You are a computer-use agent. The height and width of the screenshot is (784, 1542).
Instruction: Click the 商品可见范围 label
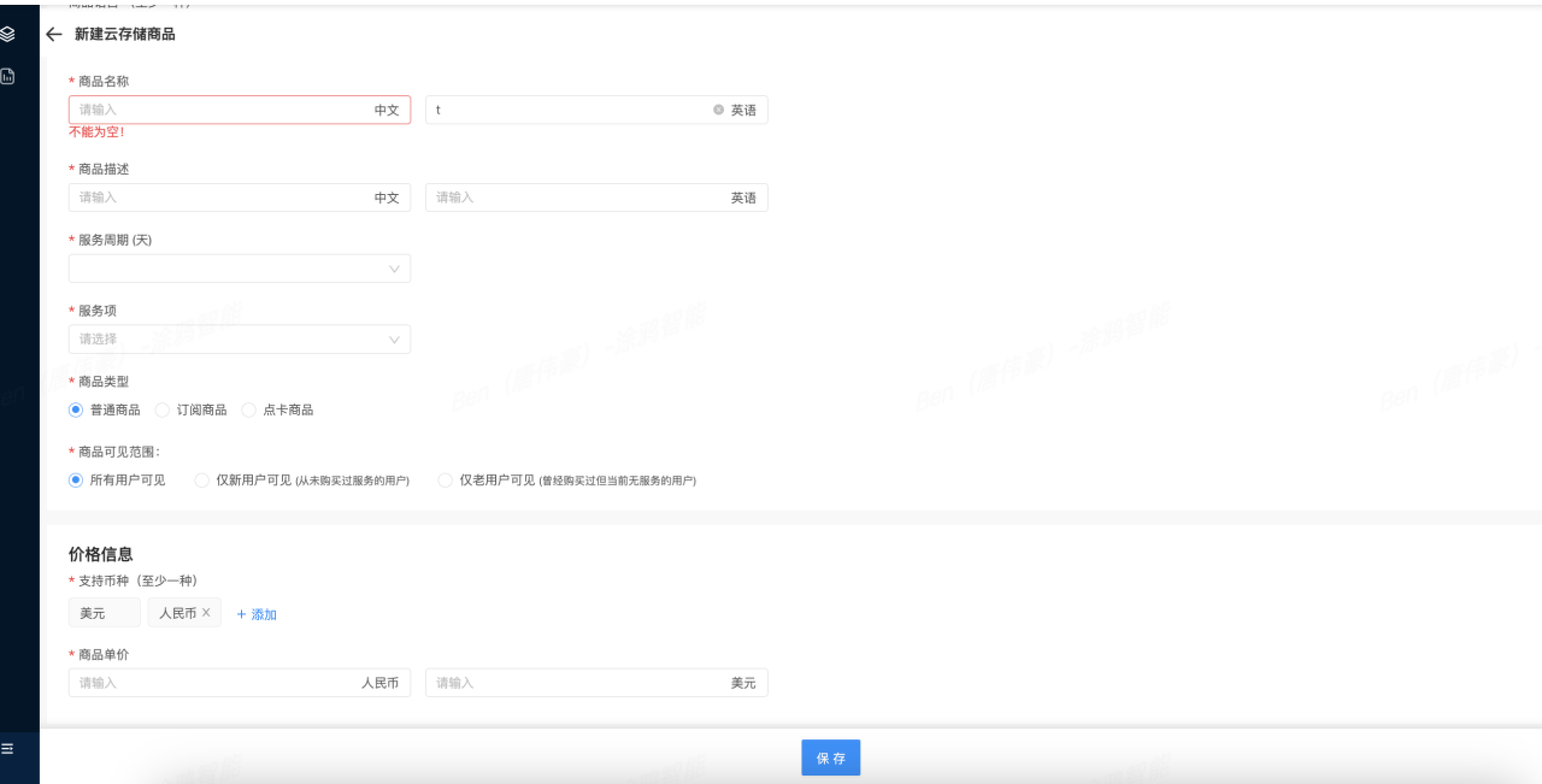pos(119,452)
